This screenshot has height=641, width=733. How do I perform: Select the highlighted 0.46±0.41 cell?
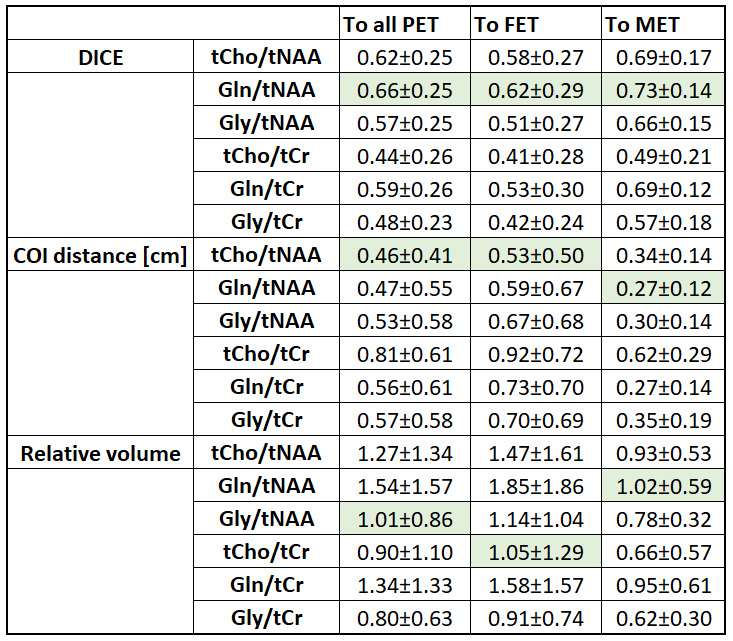coord(404,255)
